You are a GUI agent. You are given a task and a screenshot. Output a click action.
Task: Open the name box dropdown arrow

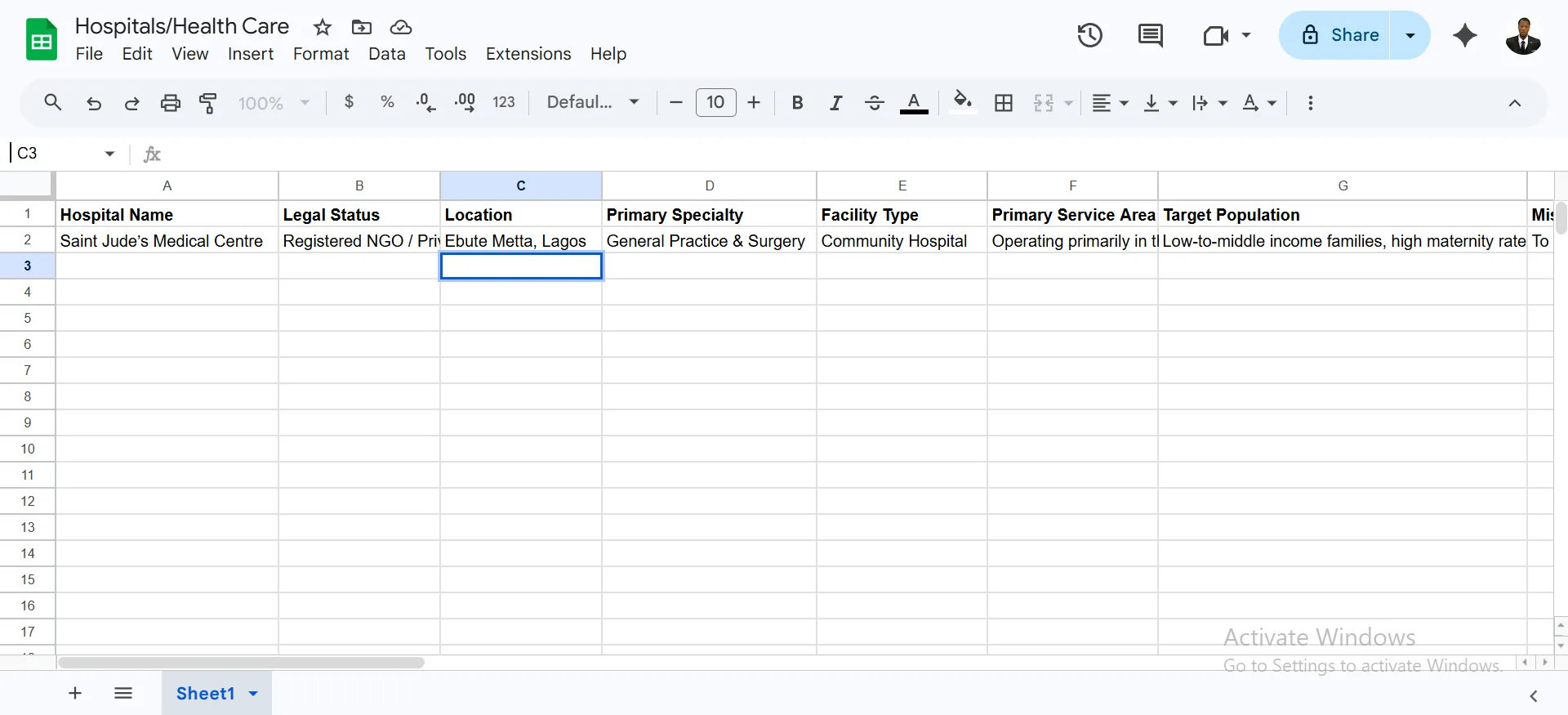point(109,154)
